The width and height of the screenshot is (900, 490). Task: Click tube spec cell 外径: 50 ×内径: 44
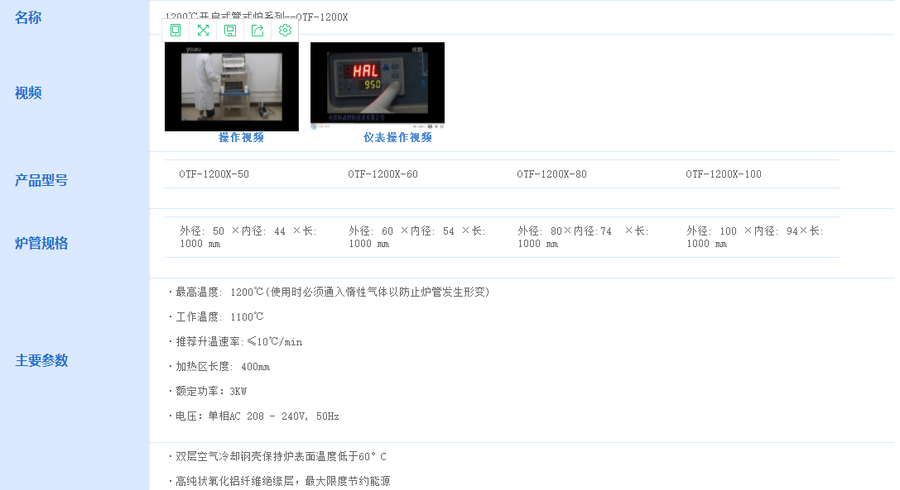point(249,238)
